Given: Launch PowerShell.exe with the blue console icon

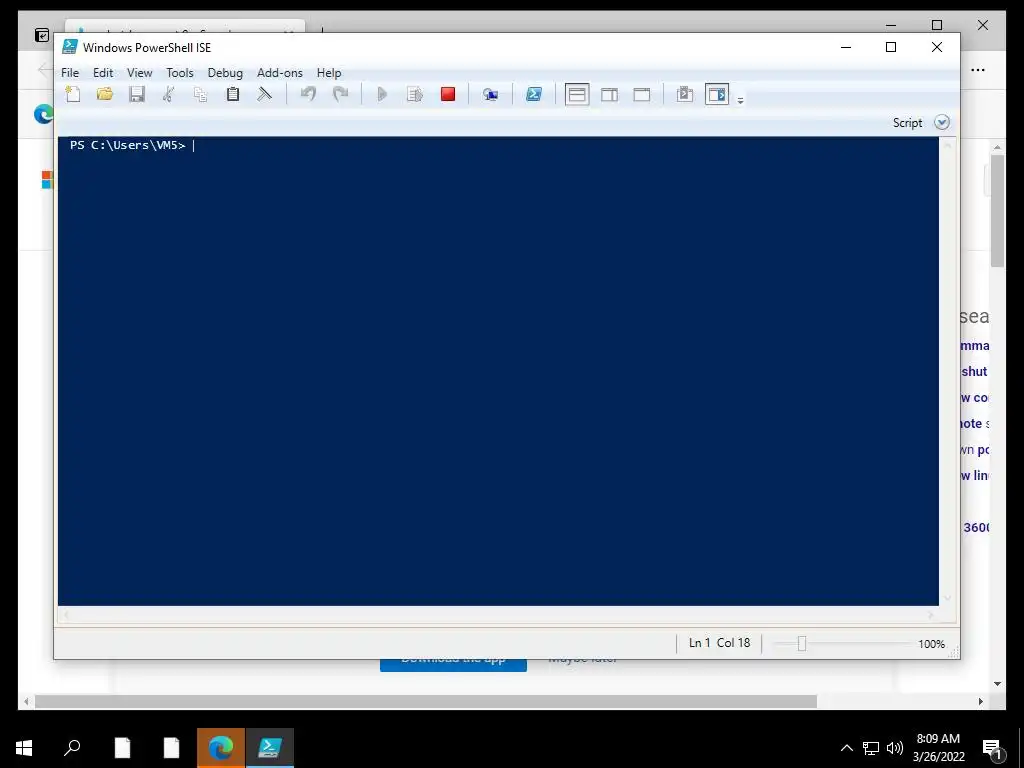Looking at the screenshot, I should tap(534, 94).
